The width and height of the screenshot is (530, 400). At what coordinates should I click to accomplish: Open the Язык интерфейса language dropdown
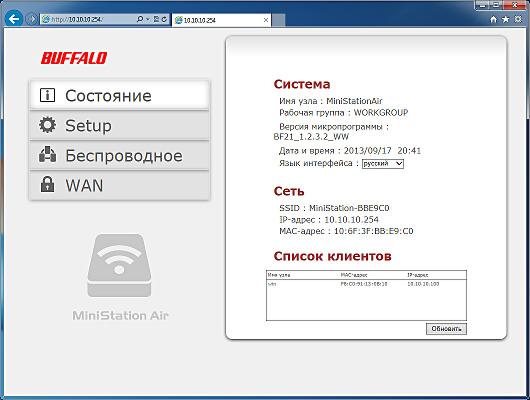383,164
